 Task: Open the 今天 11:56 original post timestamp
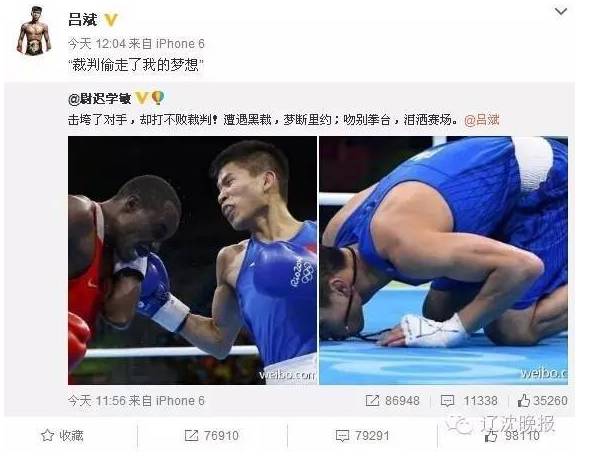coord(97,400)
